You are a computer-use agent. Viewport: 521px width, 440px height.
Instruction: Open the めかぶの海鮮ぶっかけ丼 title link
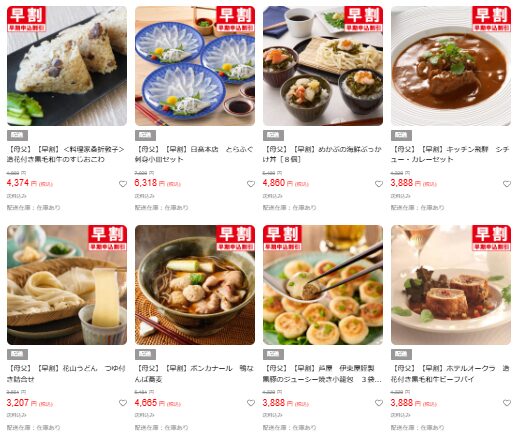[x=322, y=154]
